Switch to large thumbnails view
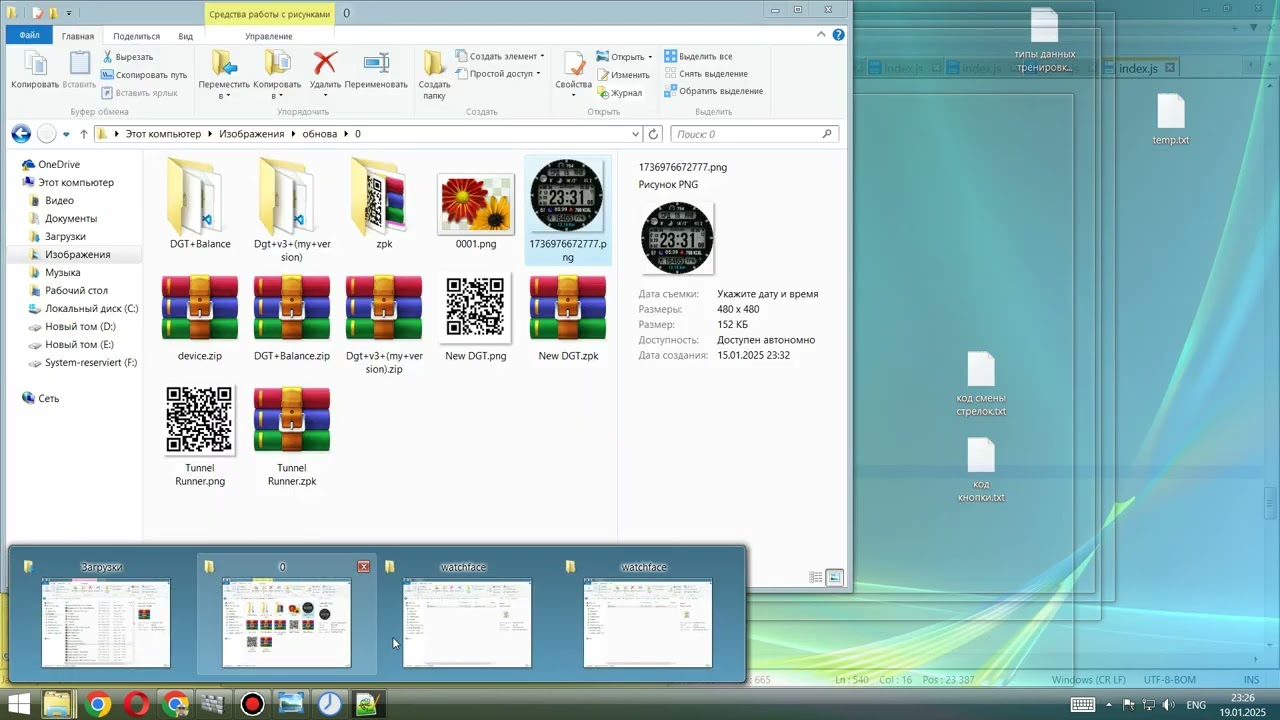This screenshot has width=1280, height=720. click(835, 577)
